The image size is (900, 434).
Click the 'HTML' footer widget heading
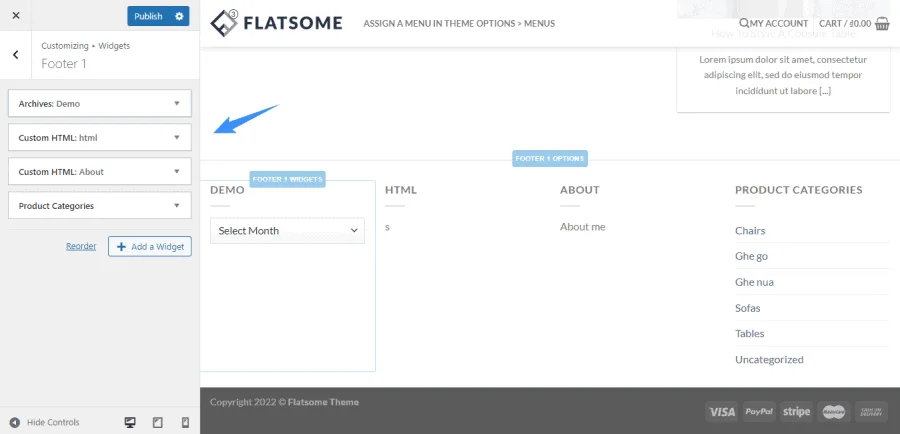pyautogui.click(x=401, y=189)
